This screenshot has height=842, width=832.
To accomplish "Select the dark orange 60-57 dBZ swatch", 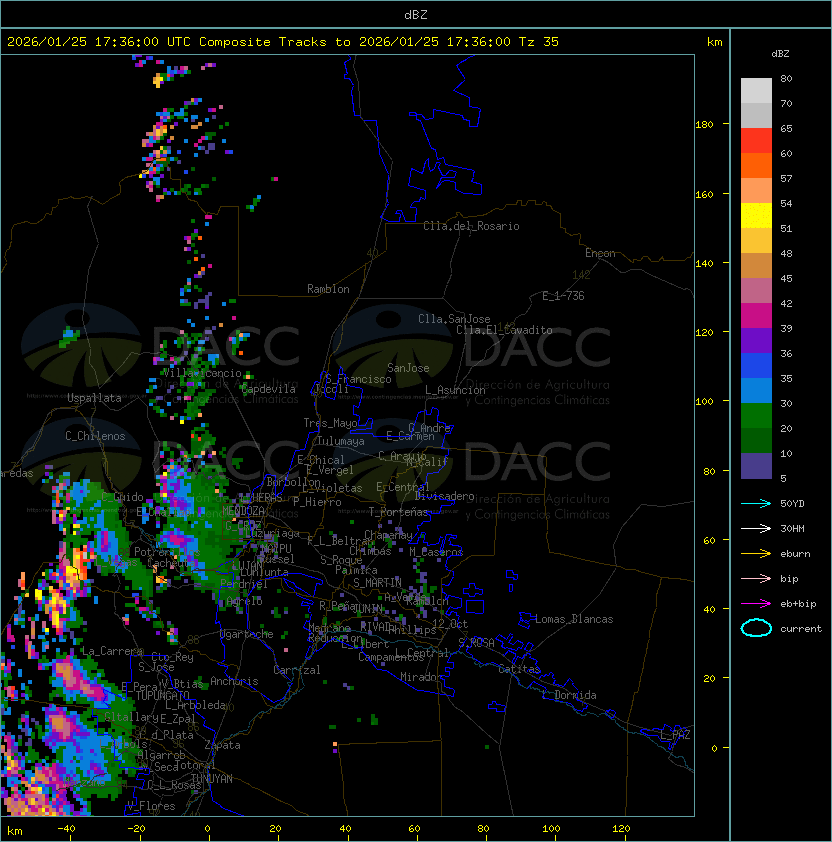I will [x=756, y=165].
